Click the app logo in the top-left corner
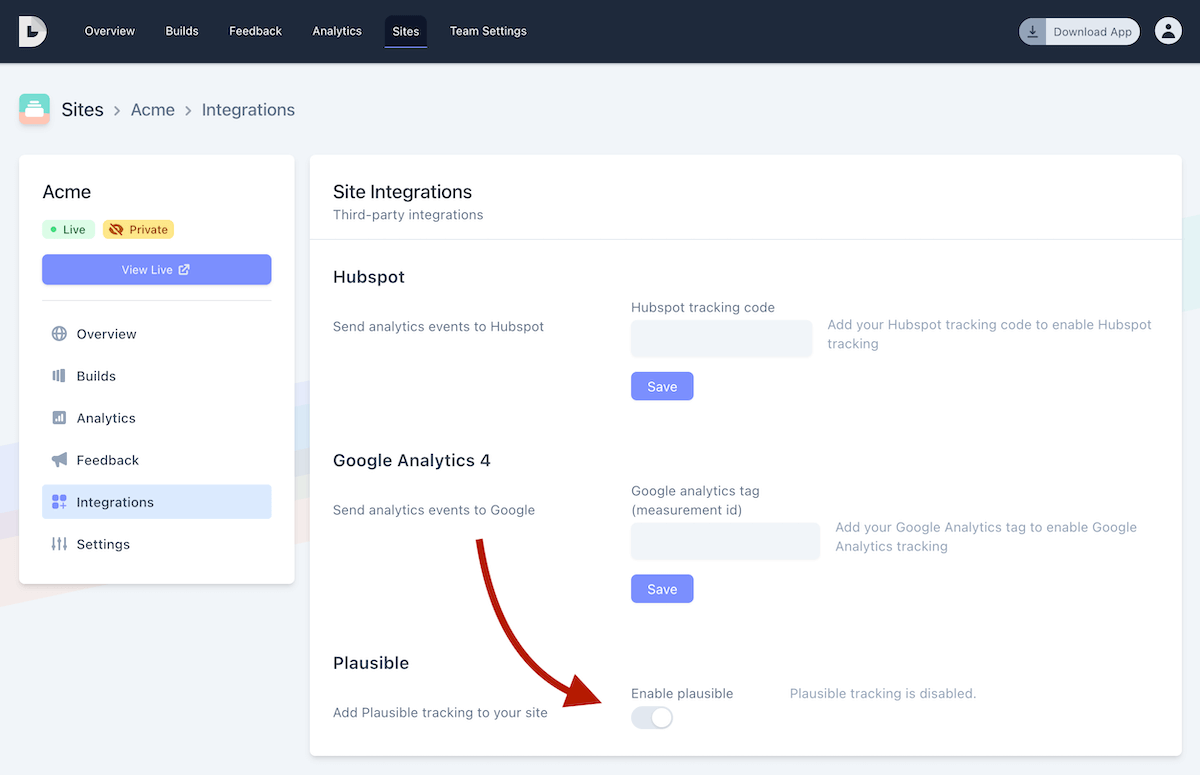The height and width of the screenshot is (775, 1200). 33,31
